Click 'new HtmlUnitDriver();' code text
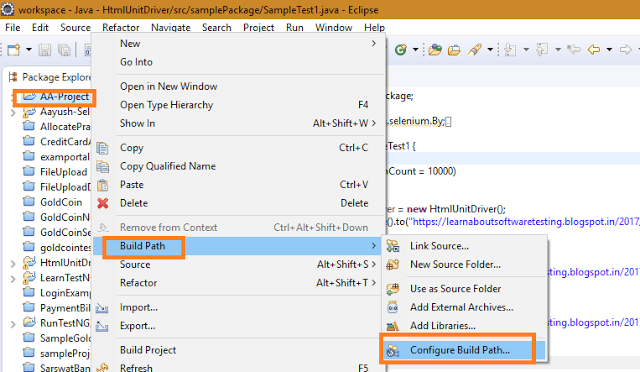Viewport: 640px width, 372px height. point(456,209)
